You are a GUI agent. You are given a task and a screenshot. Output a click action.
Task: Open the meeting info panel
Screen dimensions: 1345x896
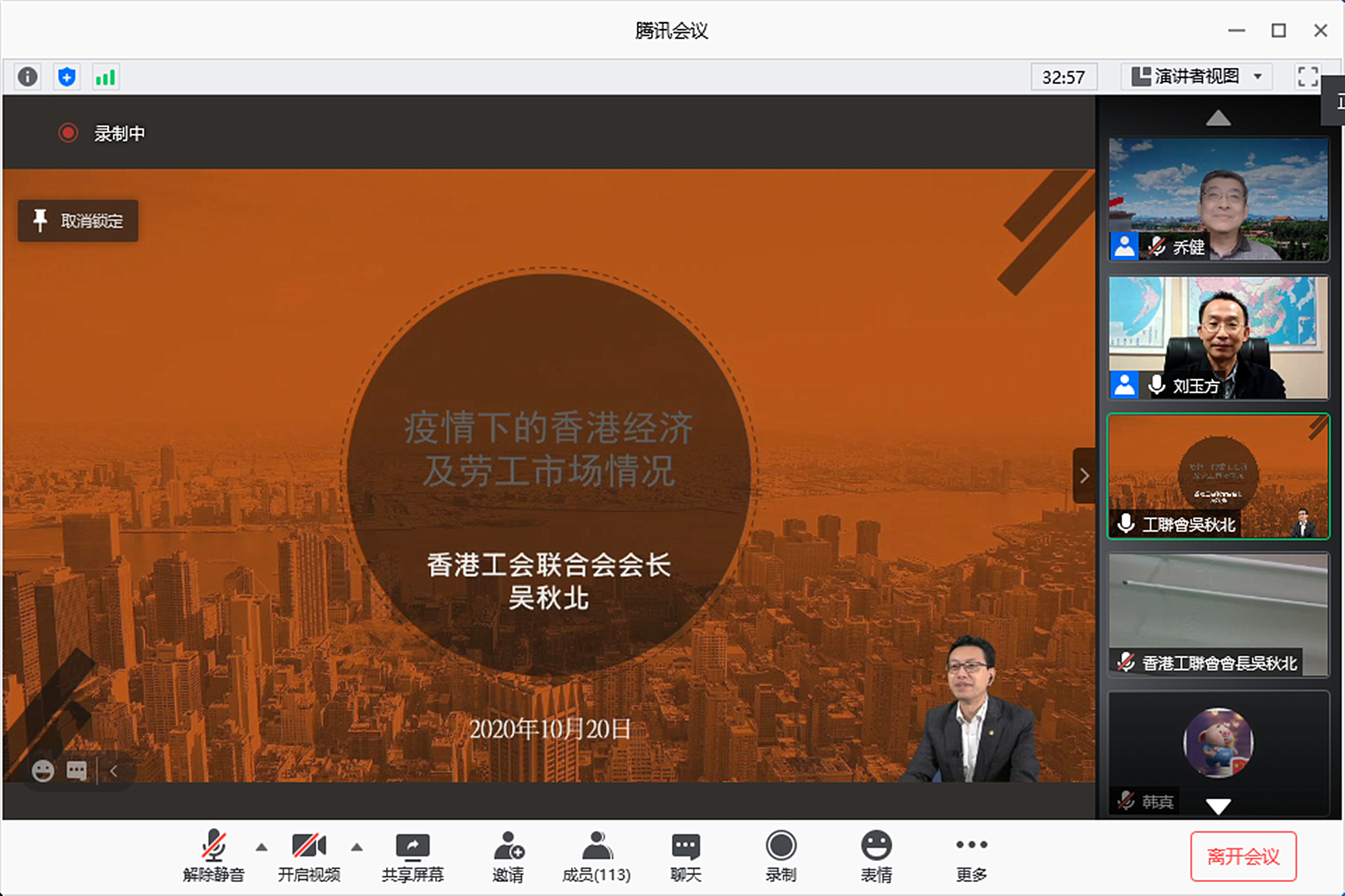click(27, 76)
